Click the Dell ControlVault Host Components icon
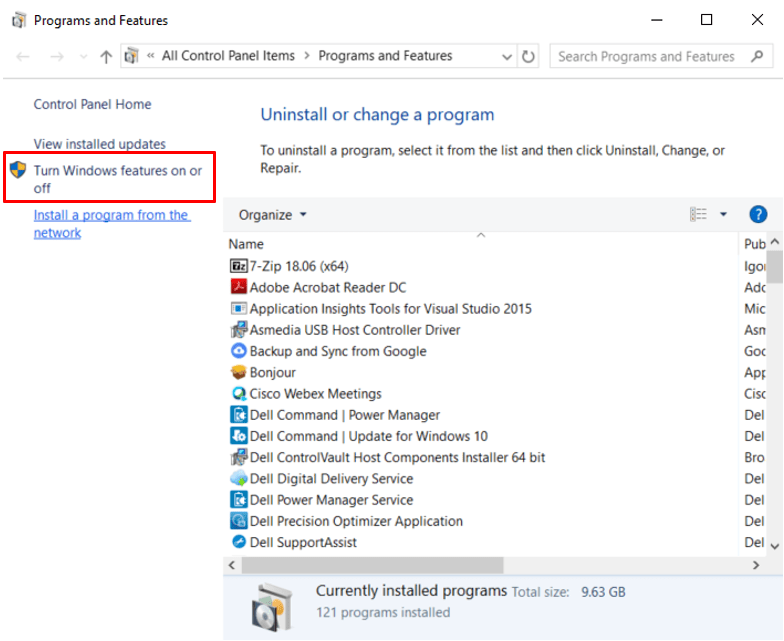Viewport: 784px width, 641px height. [238, 457]
